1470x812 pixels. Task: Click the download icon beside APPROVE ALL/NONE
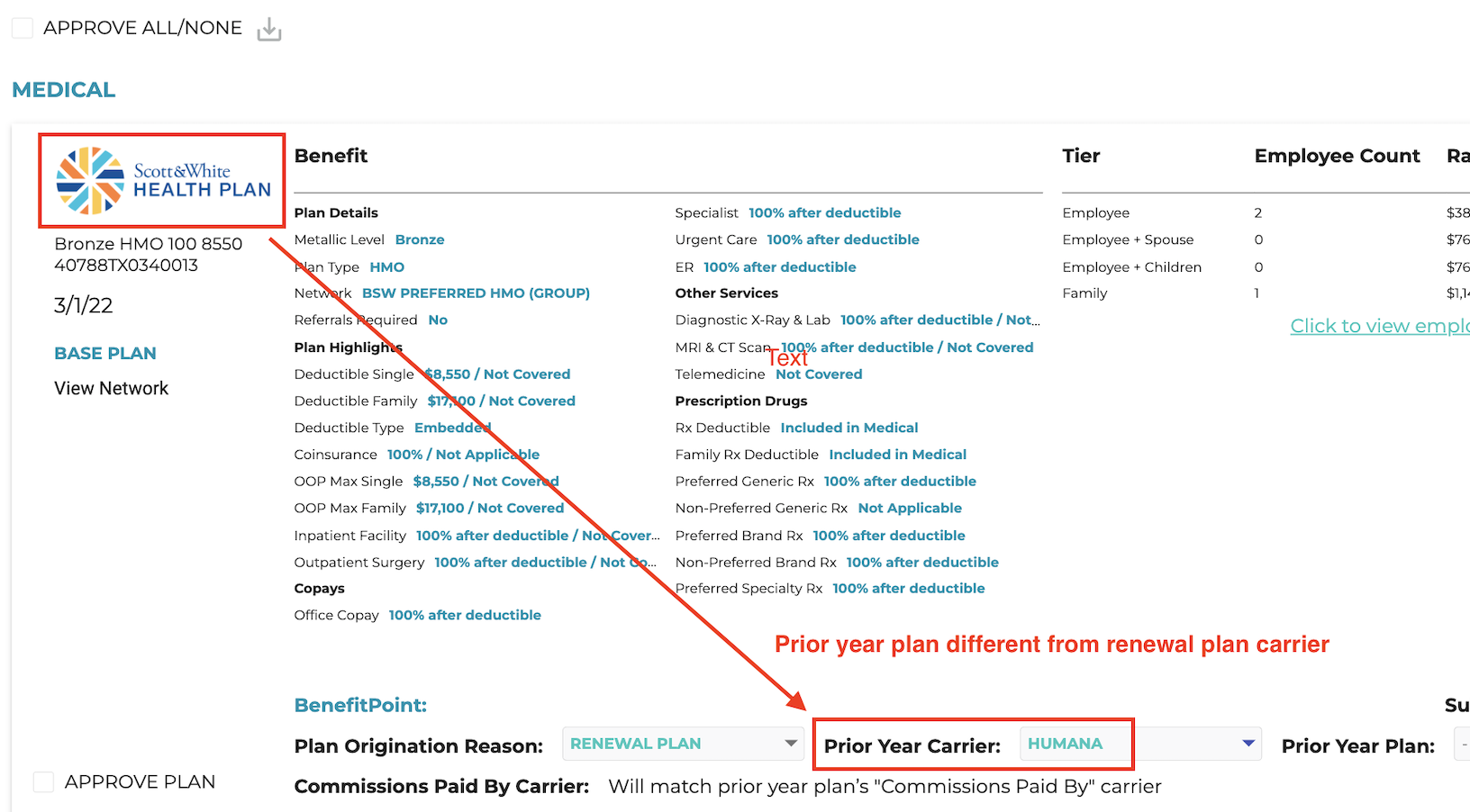coord(268,28)
